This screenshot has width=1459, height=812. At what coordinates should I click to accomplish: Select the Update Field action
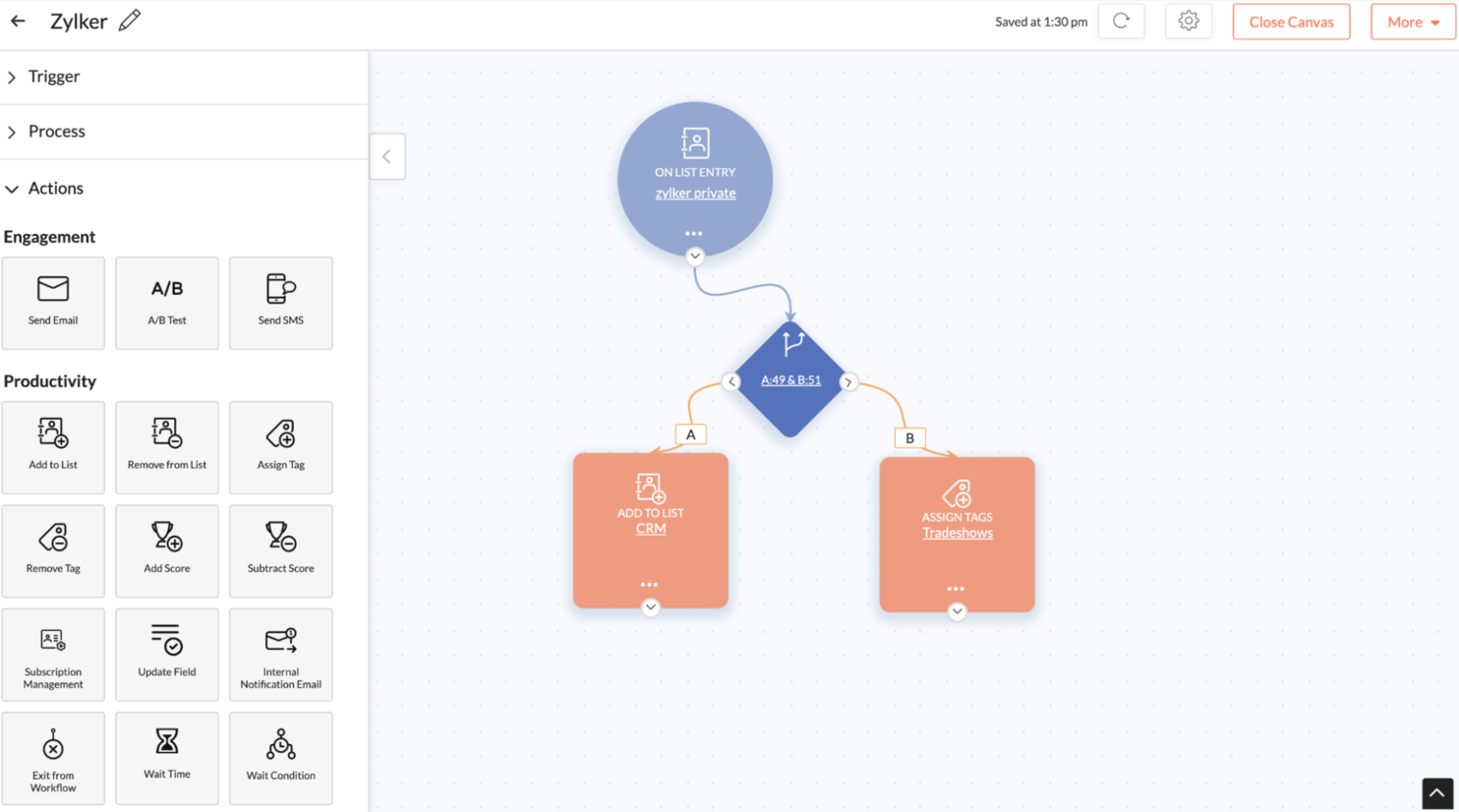(166, 654)
